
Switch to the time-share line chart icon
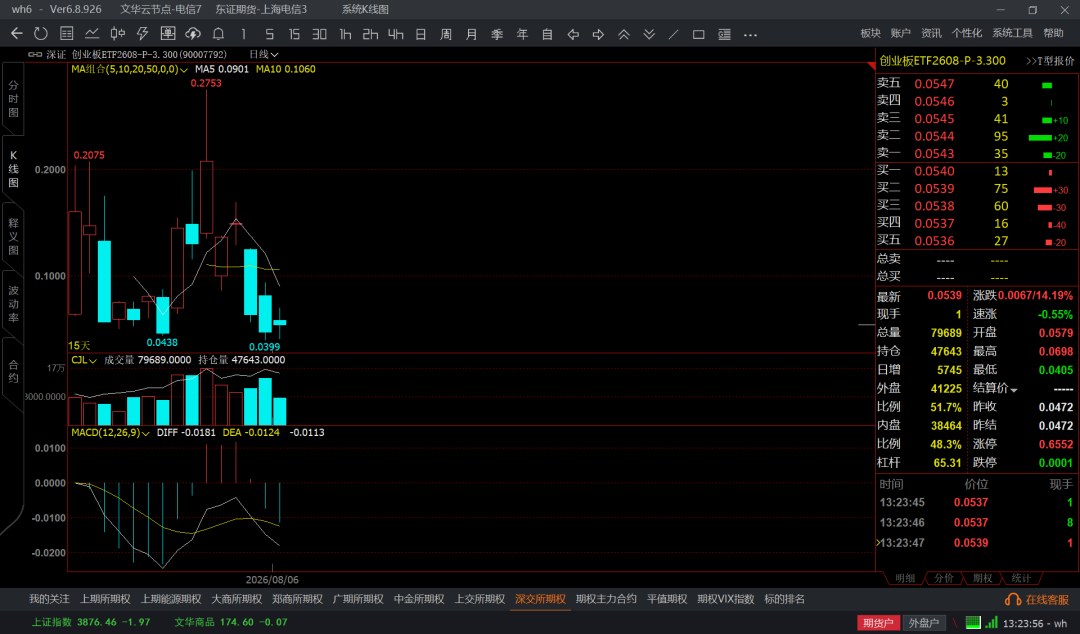[x=92, y=33]
